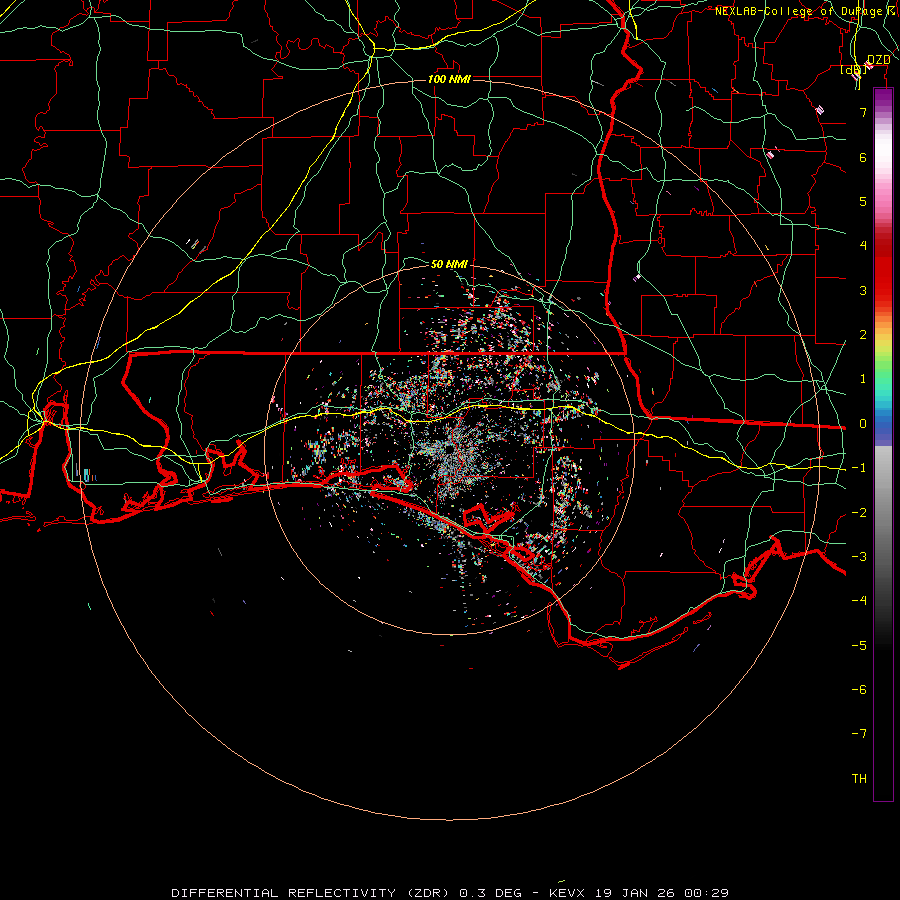The width and height of the screenshot is (900, 900).
Task: Click the 2 dB value on color scale
Action: [x=863, y=335]
